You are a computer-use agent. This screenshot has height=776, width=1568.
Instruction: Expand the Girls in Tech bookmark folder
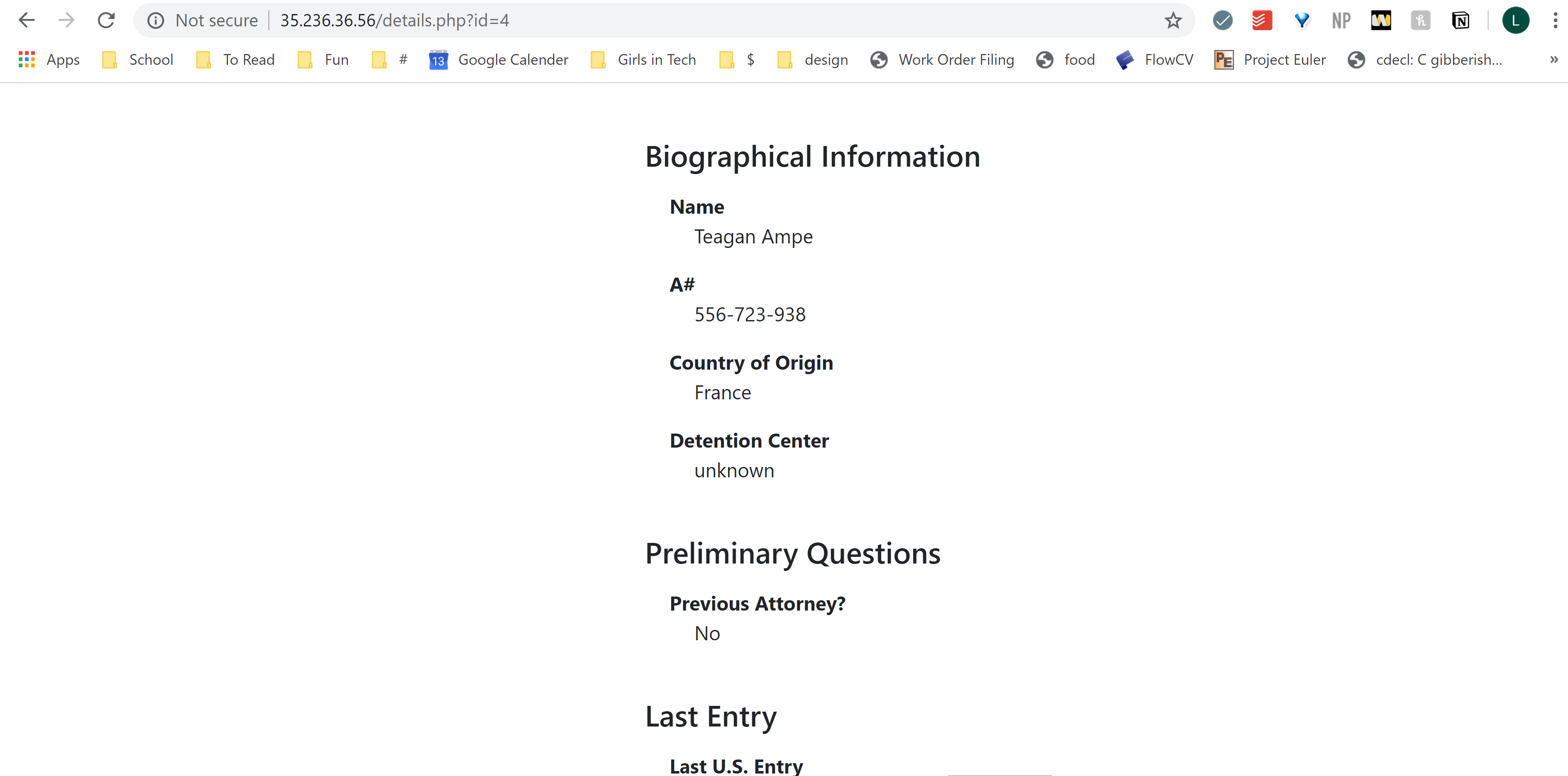pos(643,60)
